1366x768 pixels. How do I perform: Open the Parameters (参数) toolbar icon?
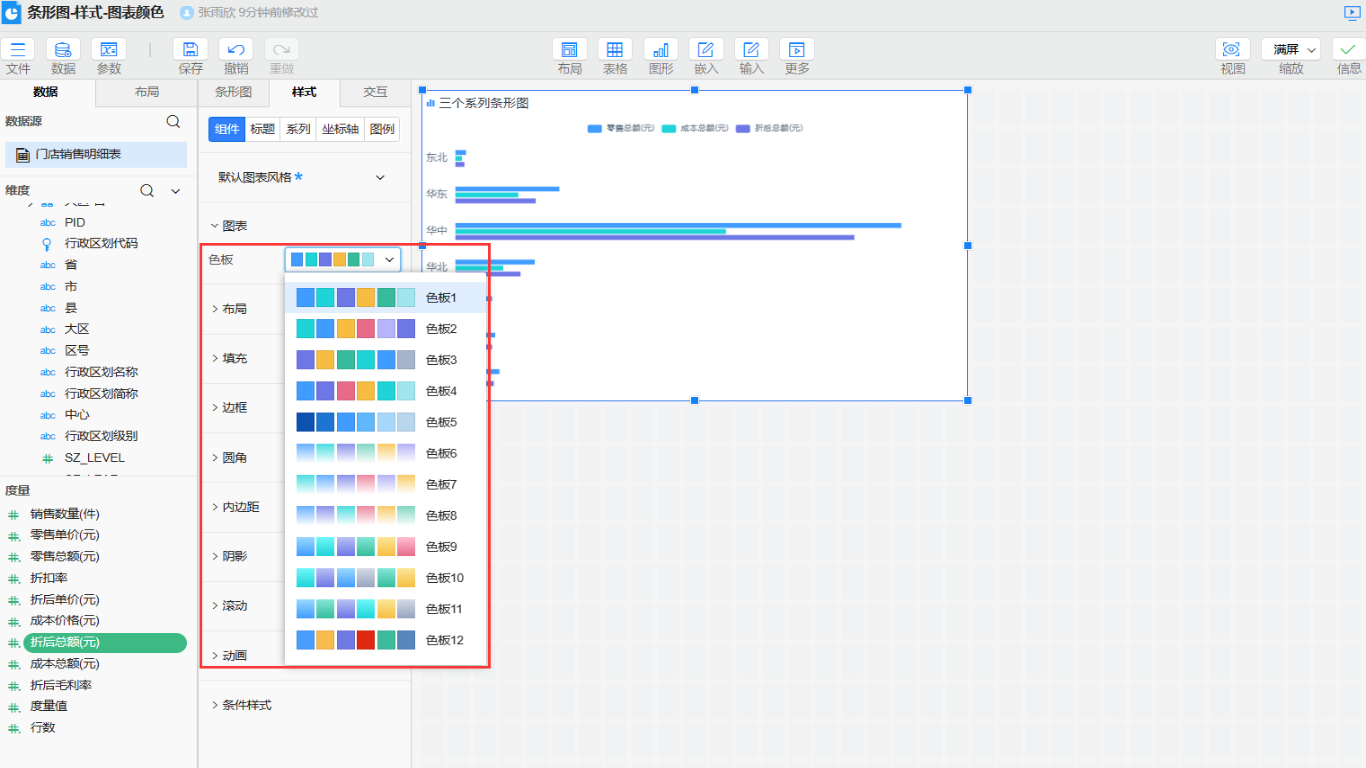(x=109, y=50)
